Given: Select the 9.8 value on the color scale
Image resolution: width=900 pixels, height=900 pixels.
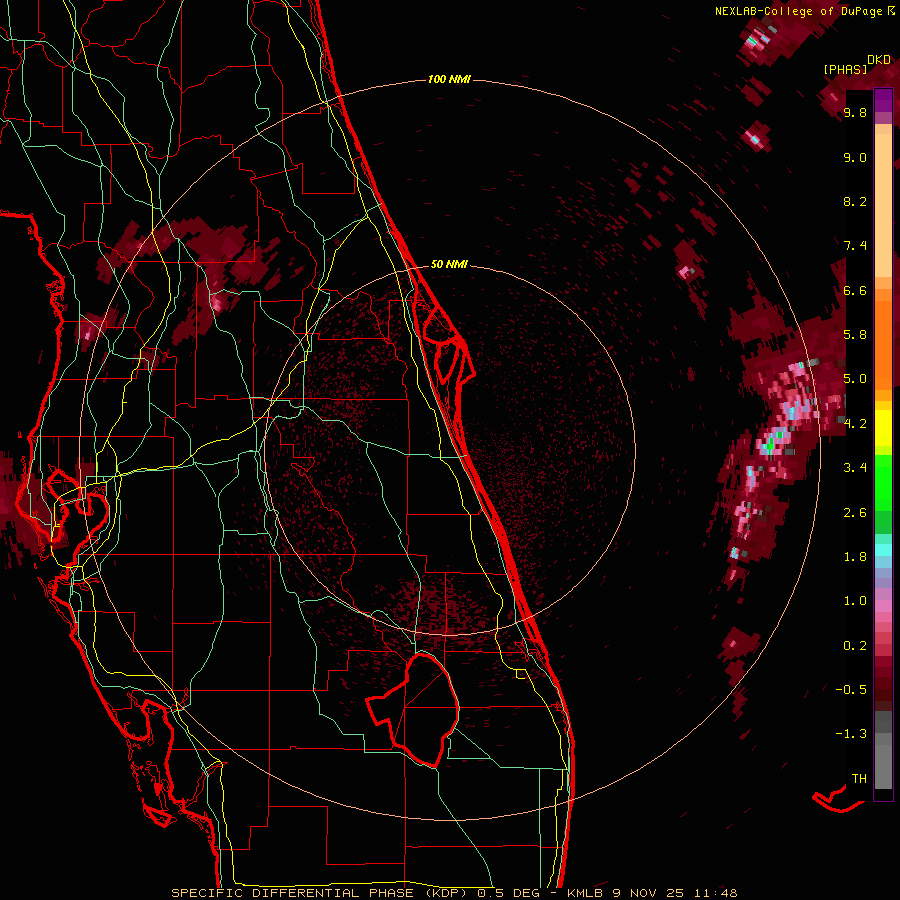Looking at the screenshot, I should pos(855,113).
